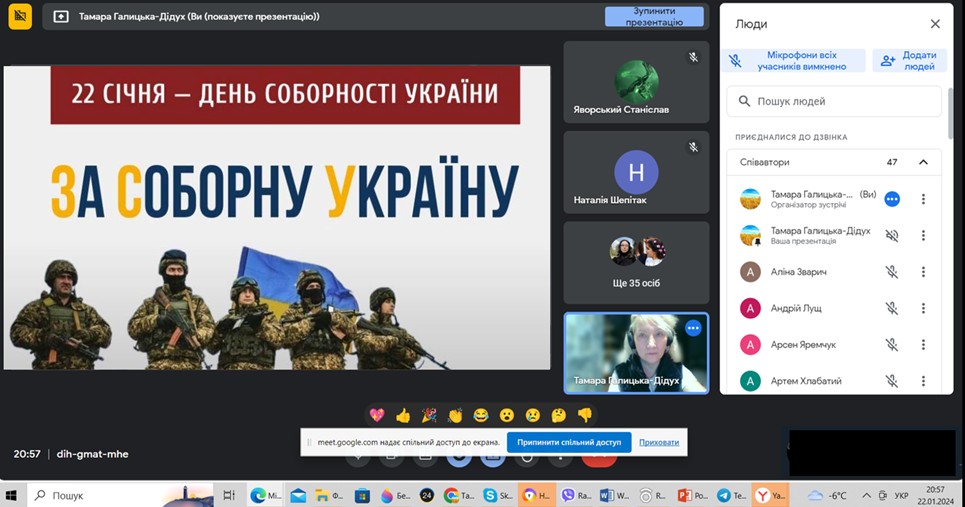Image resolution: width=965 pixels, height=507 pixels.
Task: Toggle microphone for Андрій Лущ
Action: pos(892,308)
